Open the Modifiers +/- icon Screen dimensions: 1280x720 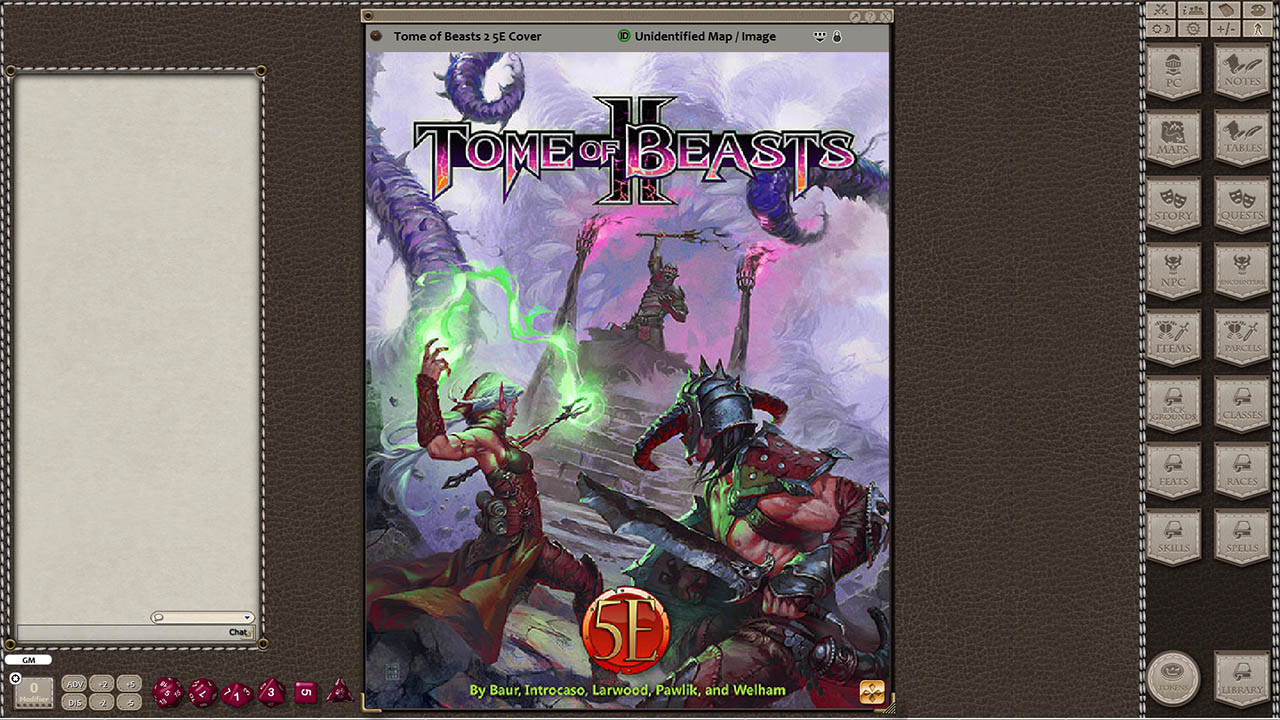pos(1225,29)
